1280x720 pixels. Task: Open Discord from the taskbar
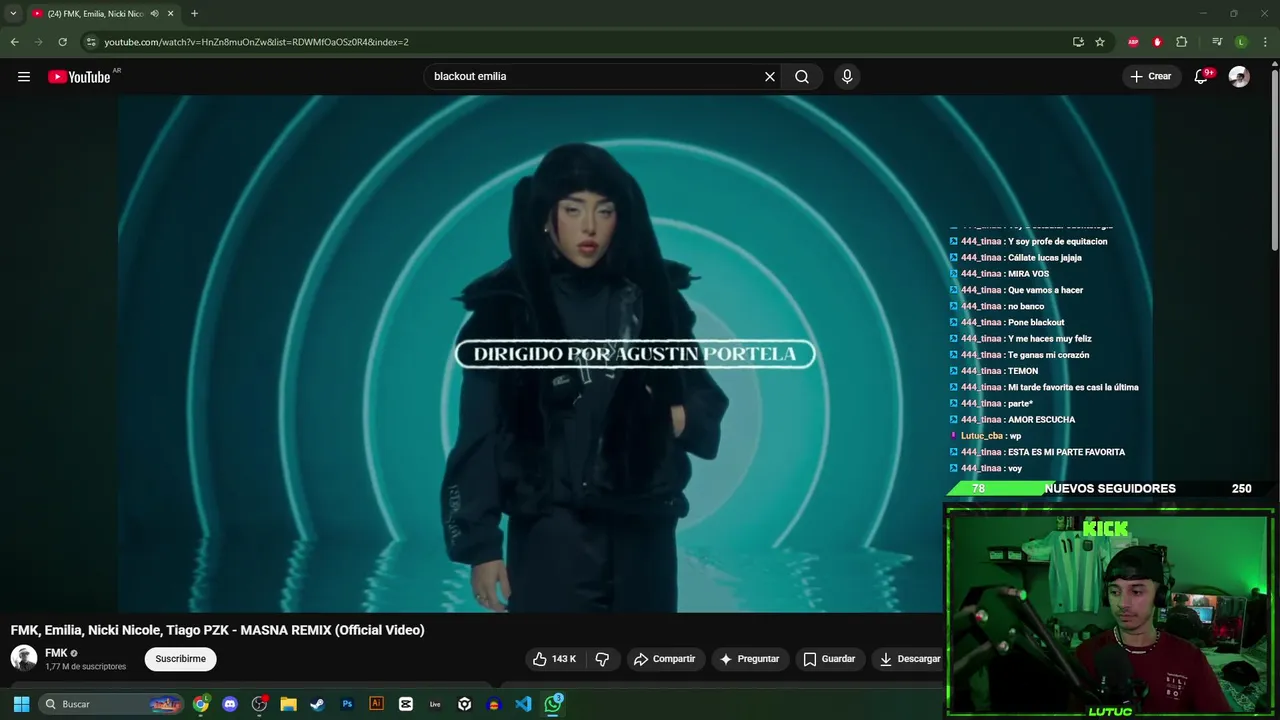pos(230,704)
